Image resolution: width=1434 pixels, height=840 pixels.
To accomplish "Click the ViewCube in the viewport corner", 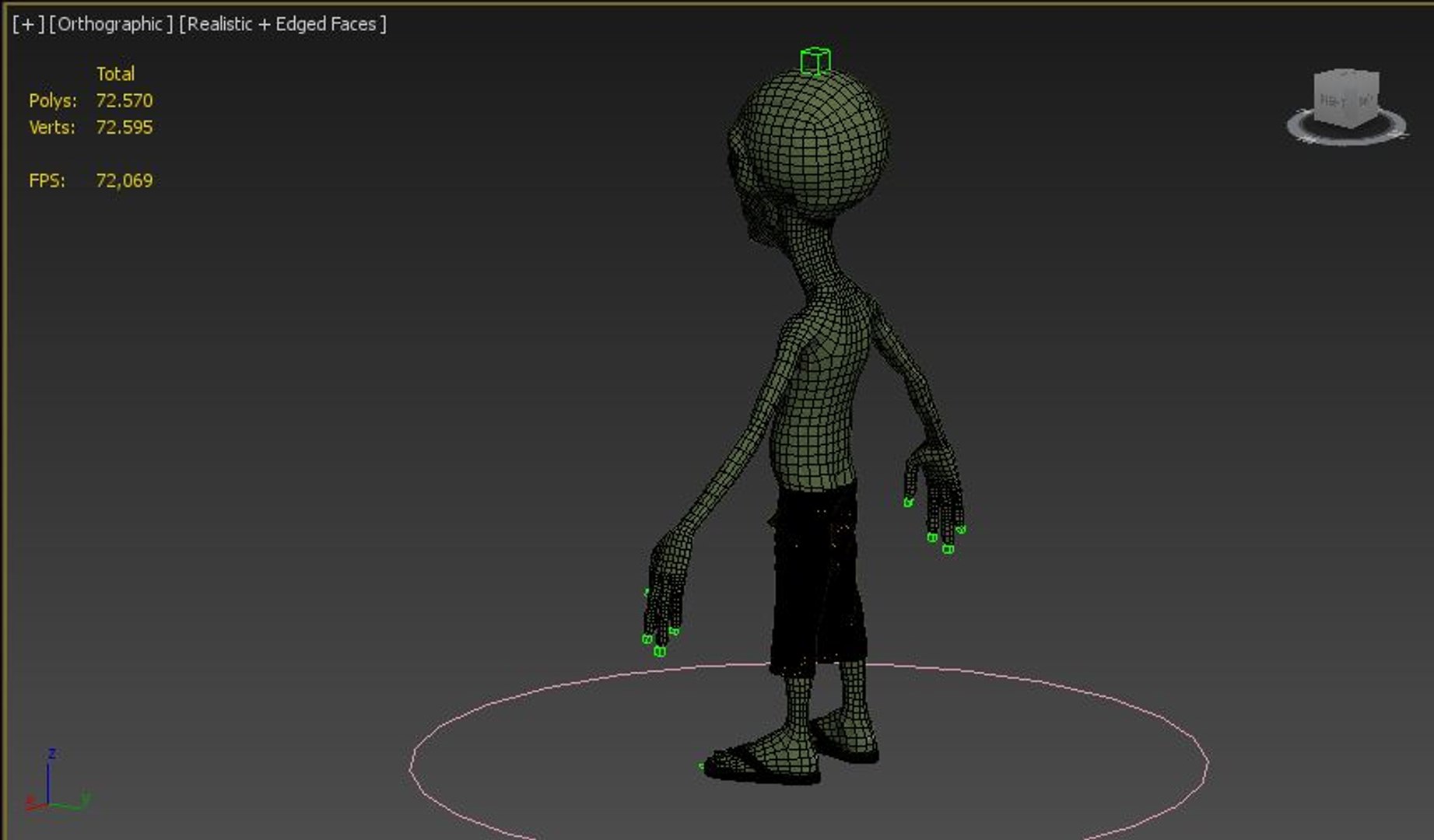I will click(1347, 98).
